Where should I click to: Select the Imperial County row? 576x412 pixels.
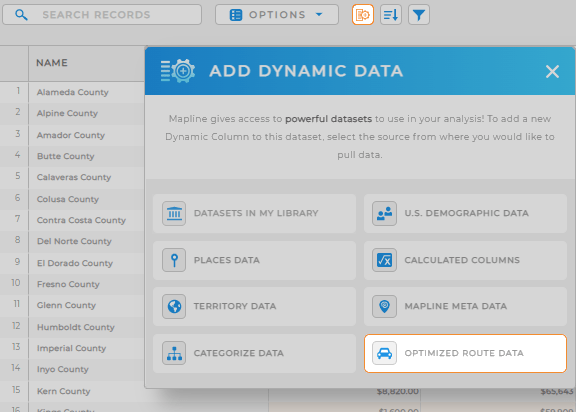[x=71, y=348]
